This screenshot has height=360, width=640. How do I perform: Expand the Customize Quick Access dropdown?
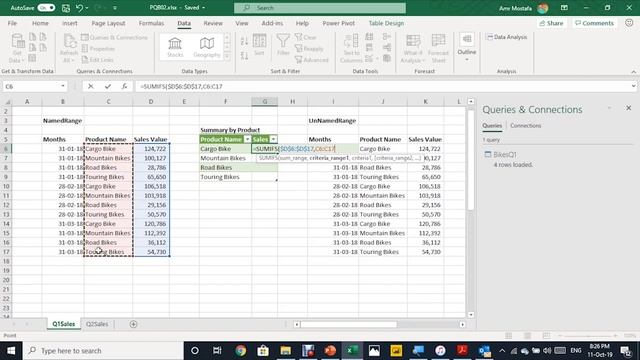point(115,8)
